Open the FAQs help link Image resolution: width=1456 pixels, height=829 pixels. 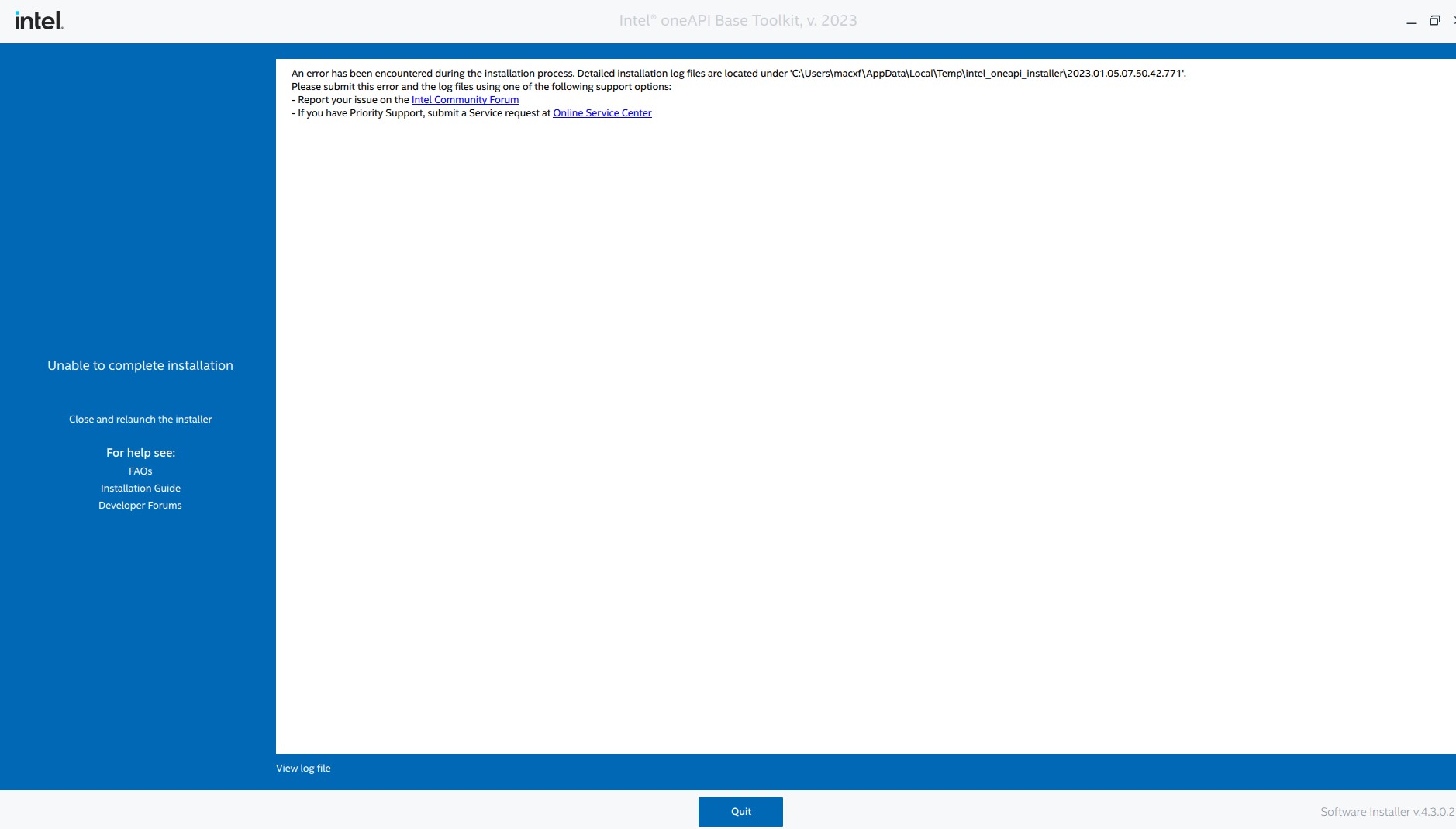(140, 471)
